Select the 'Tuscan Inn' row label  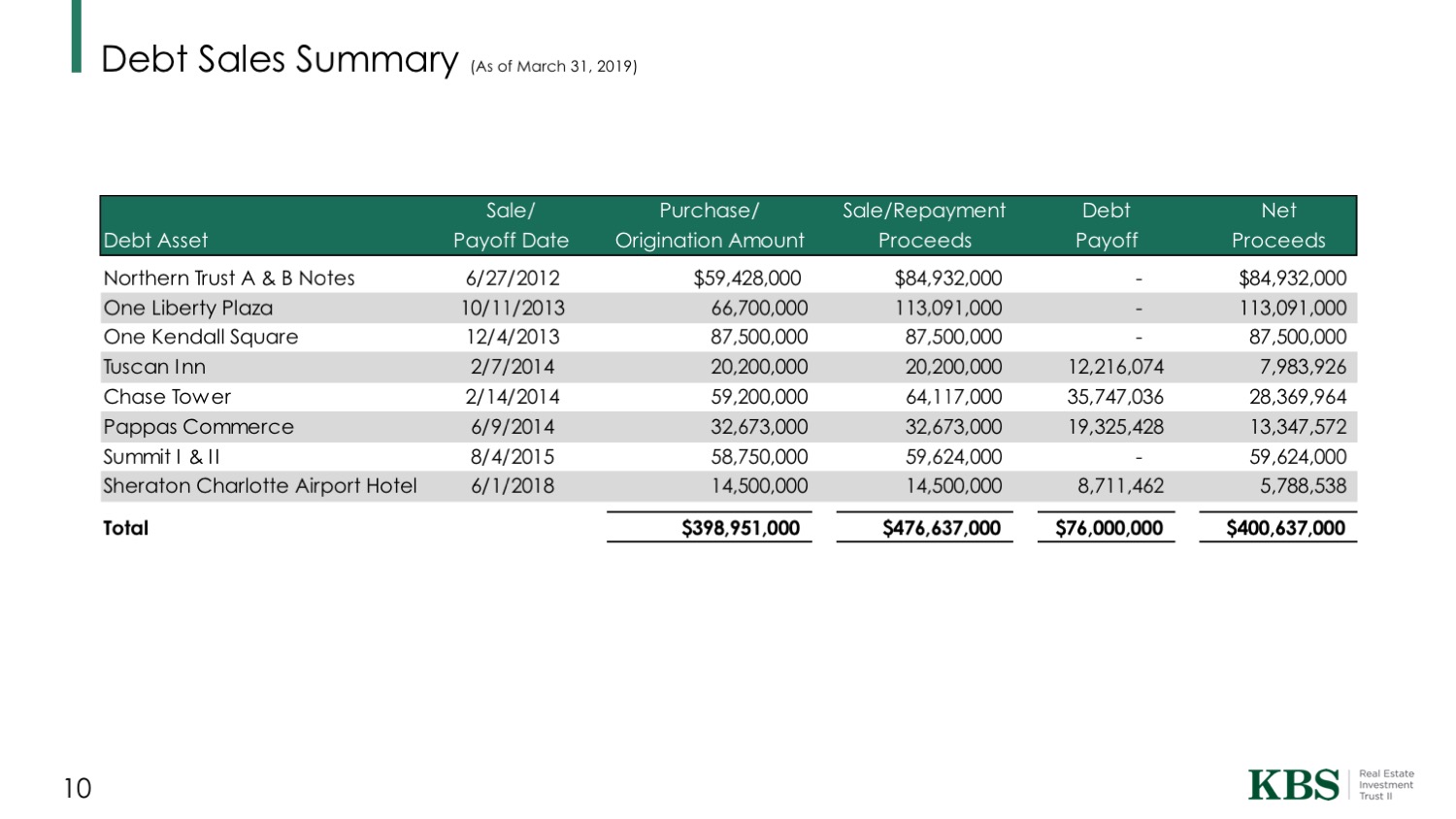pyautogui.click(x=154, y=367)
